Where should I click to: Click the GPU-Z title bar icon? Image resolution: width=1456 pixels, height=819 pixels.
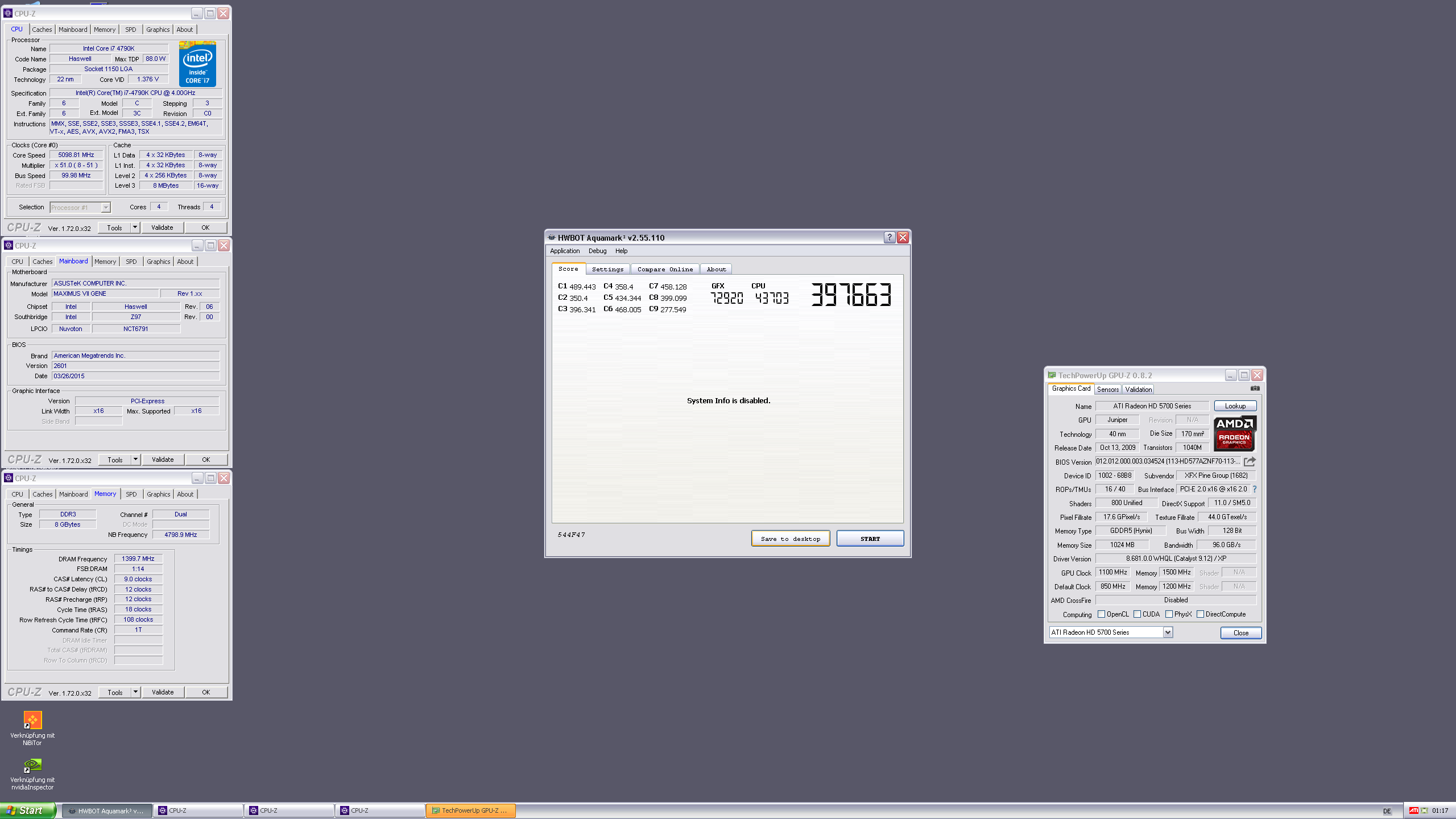[x=1052, y=375]
